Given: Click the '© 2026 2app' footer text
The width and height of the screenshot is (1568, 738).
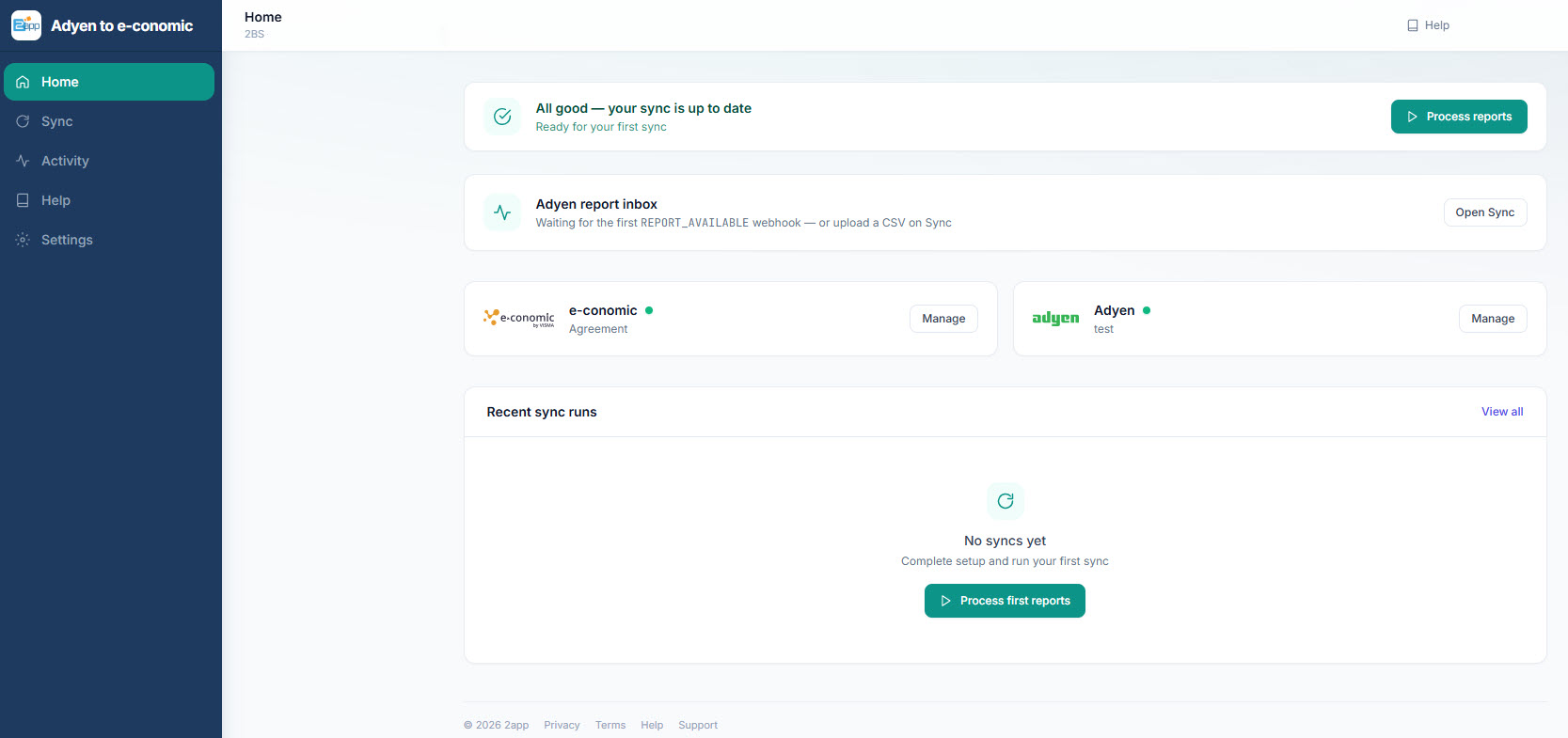Looking at the screenshot, I should pyautogui.click(x=497, y=725).
